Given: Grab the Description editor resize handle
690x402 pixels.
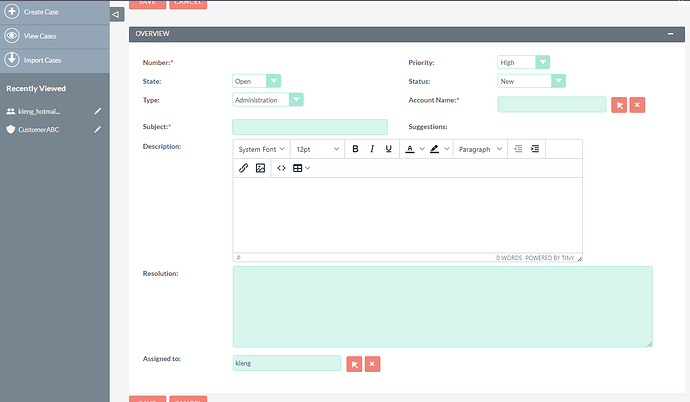Looking at the screenshot, I should tap(580, 259).
